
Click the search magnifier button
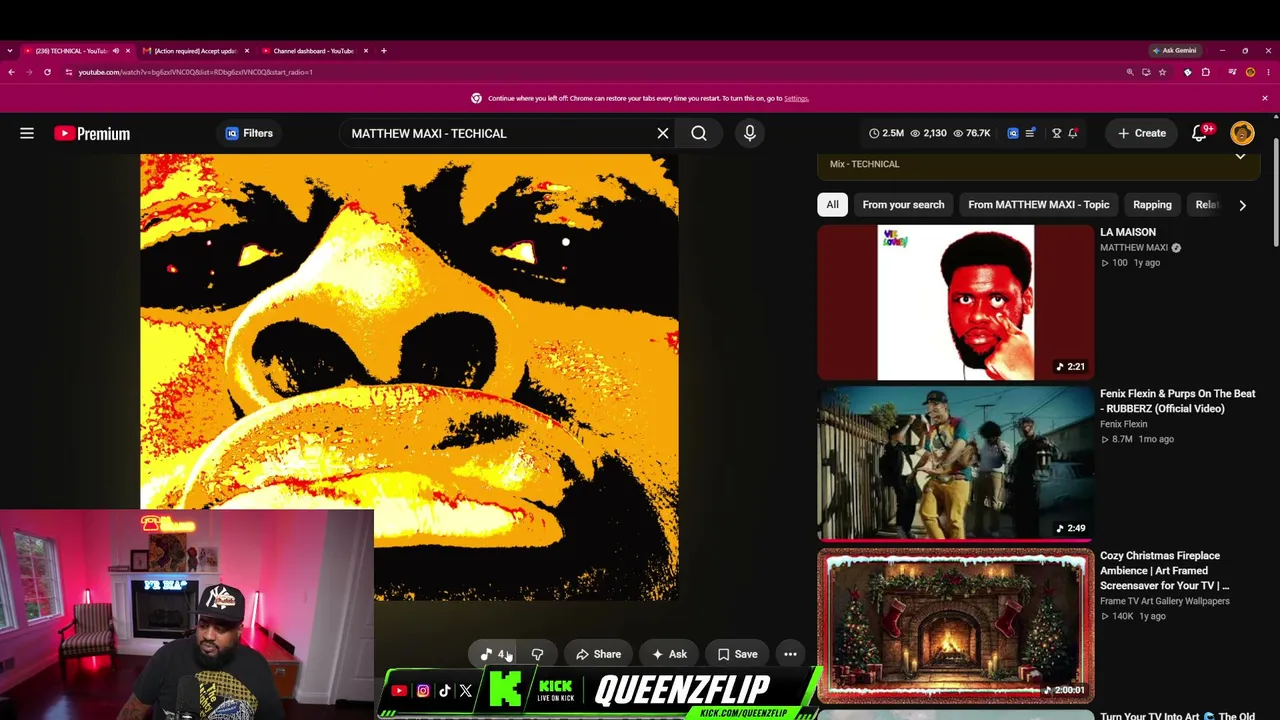(x=699, y=133)
